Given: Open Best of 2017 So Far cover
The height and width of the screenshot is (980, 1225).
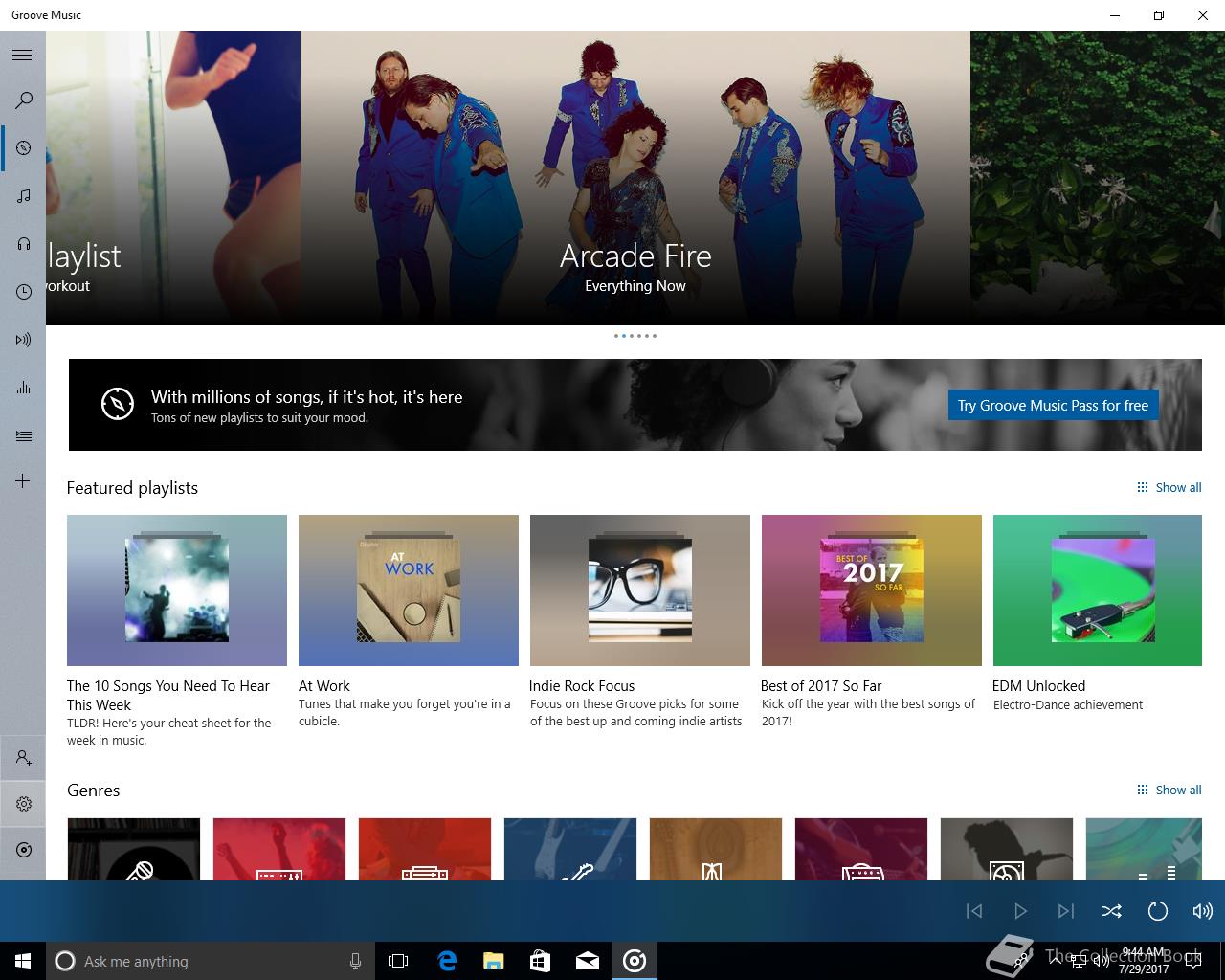Looking at the screenshot, I should pyautogui.click(x=872, y=590).
